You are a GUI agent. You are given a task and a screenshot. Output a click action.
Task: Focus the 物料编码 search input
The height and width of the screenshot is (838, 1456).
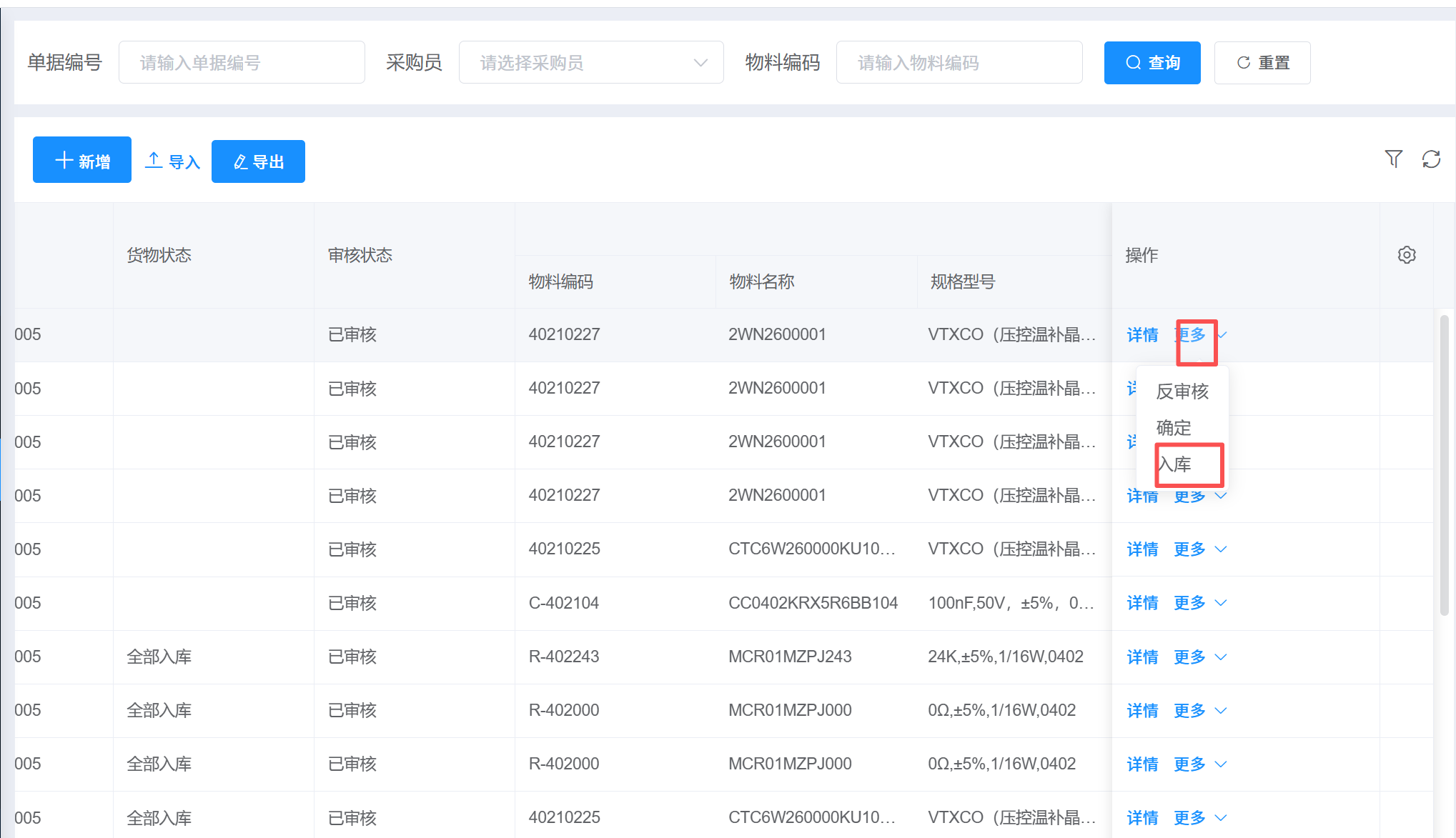959,63
